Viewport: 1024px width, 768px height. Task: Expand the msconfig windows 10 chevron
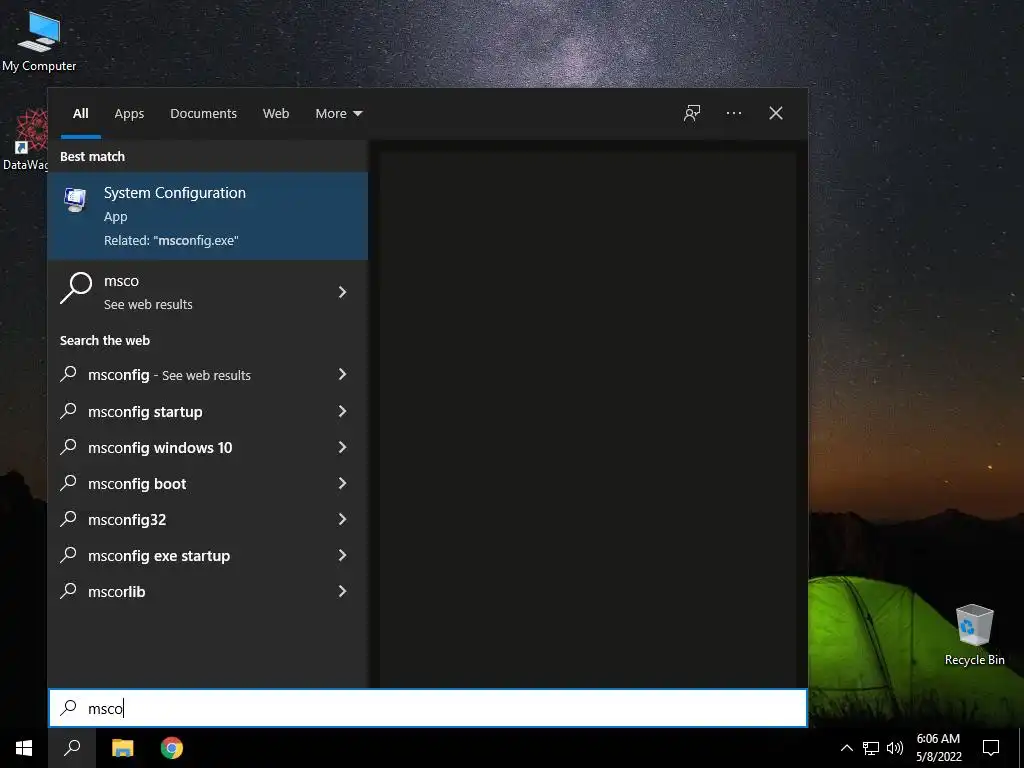(x=342, y=447)
